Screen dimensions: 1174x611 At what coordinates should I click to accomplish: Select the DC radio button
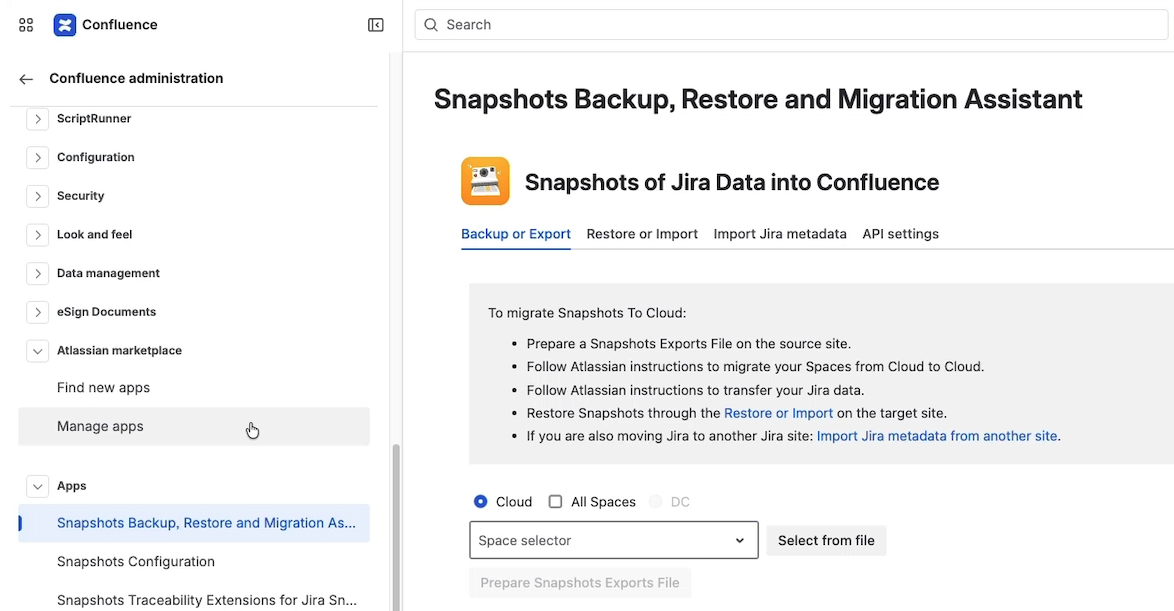click(656, 502)
